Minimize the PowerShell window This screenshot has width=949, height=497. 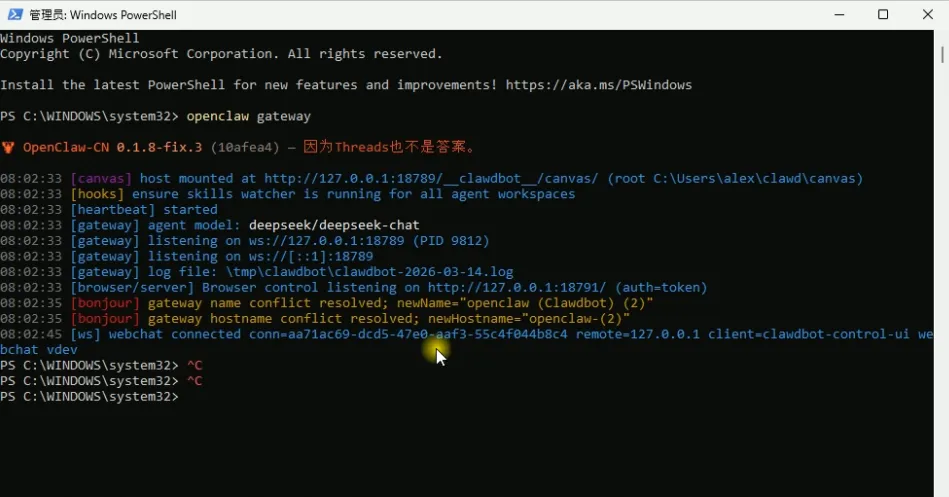839,15
